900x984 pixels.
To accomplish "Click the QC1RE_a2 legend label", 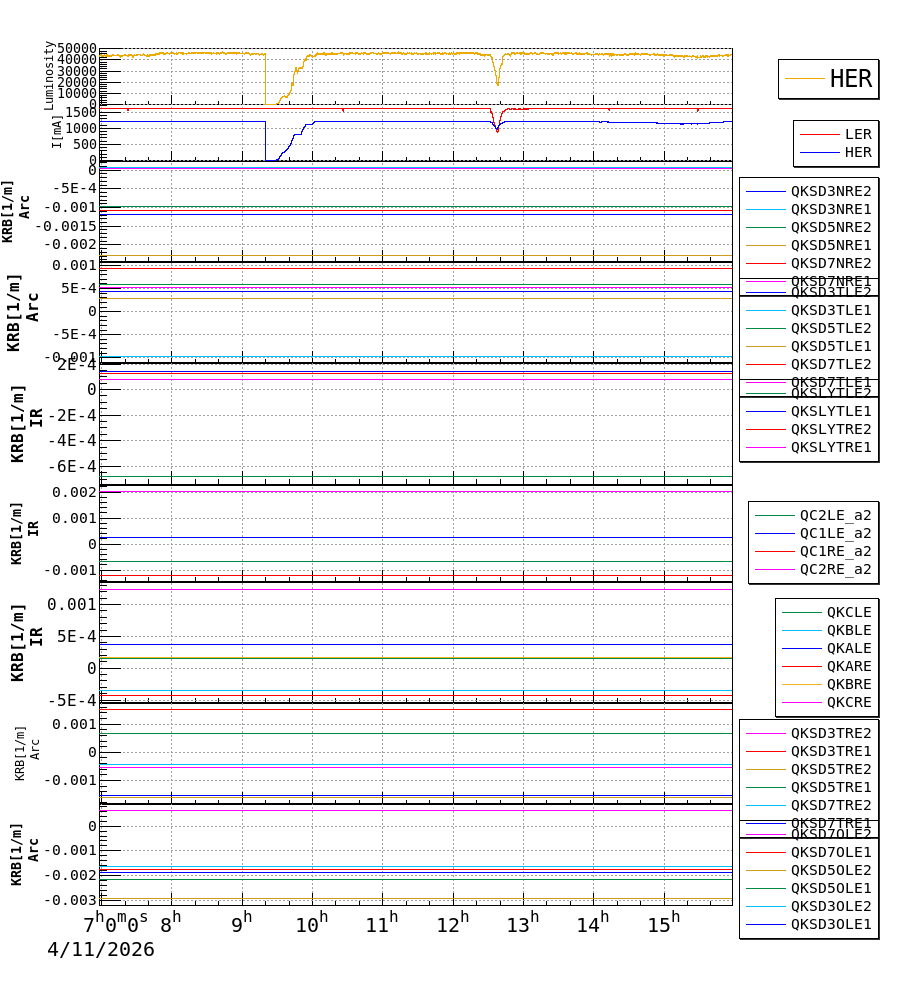I will coord(835,552).
